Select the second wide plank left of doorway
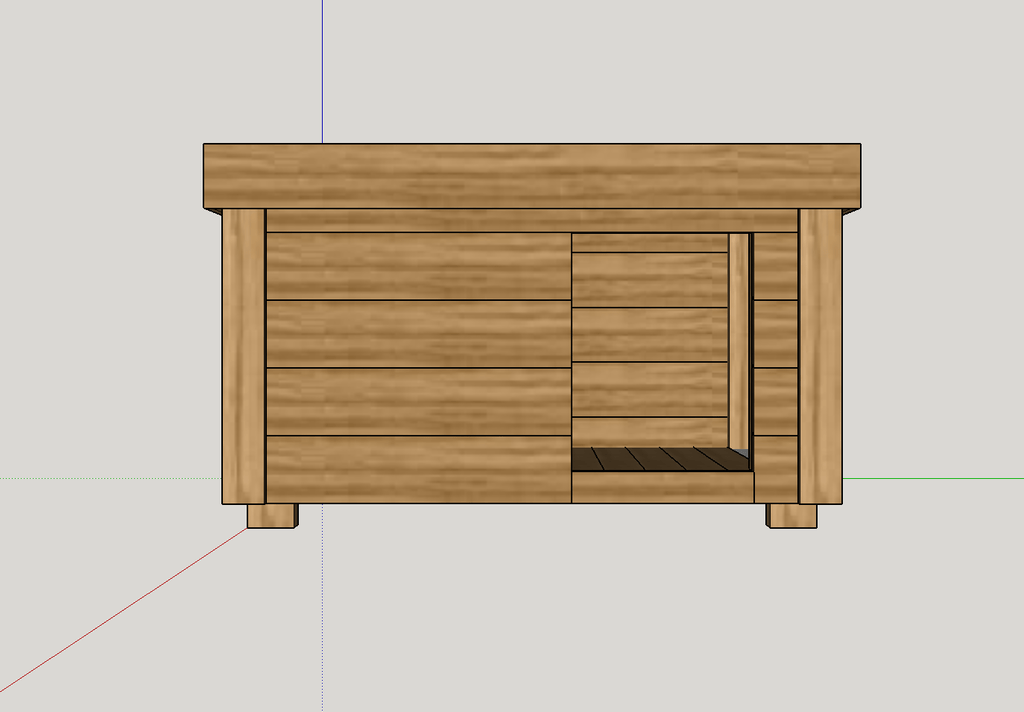 point(419,334)
